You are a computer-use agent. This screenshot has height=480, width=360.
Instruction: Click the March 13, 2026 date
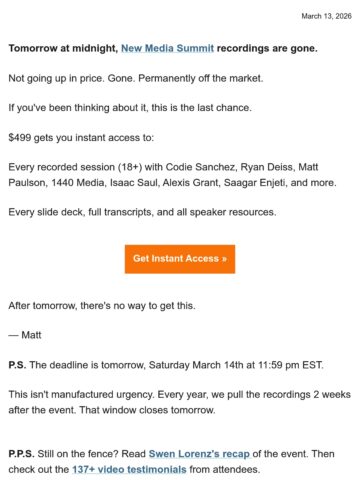(x=326, y=16)
